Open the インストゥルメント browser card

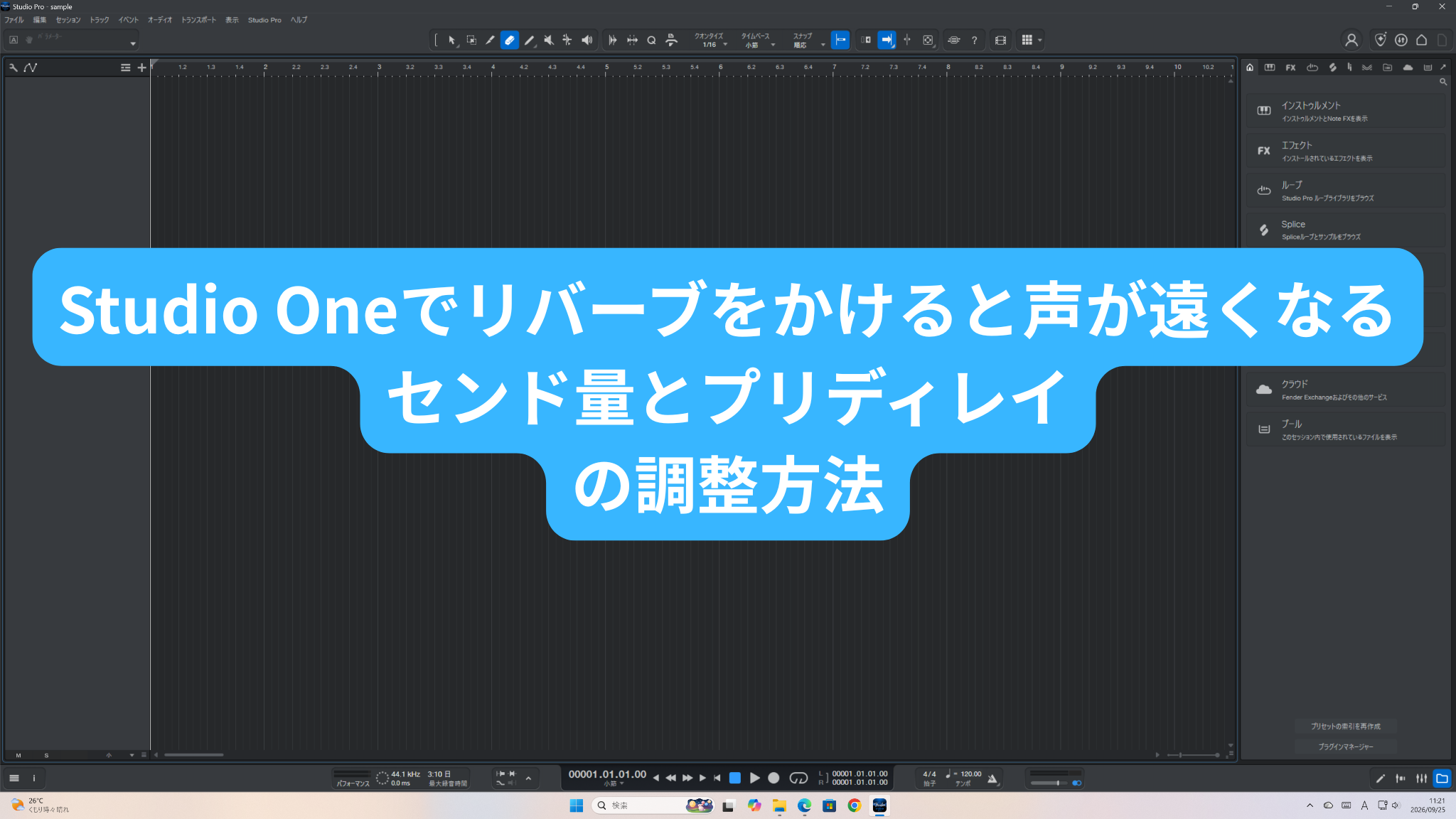click(x=1346, y=111)
